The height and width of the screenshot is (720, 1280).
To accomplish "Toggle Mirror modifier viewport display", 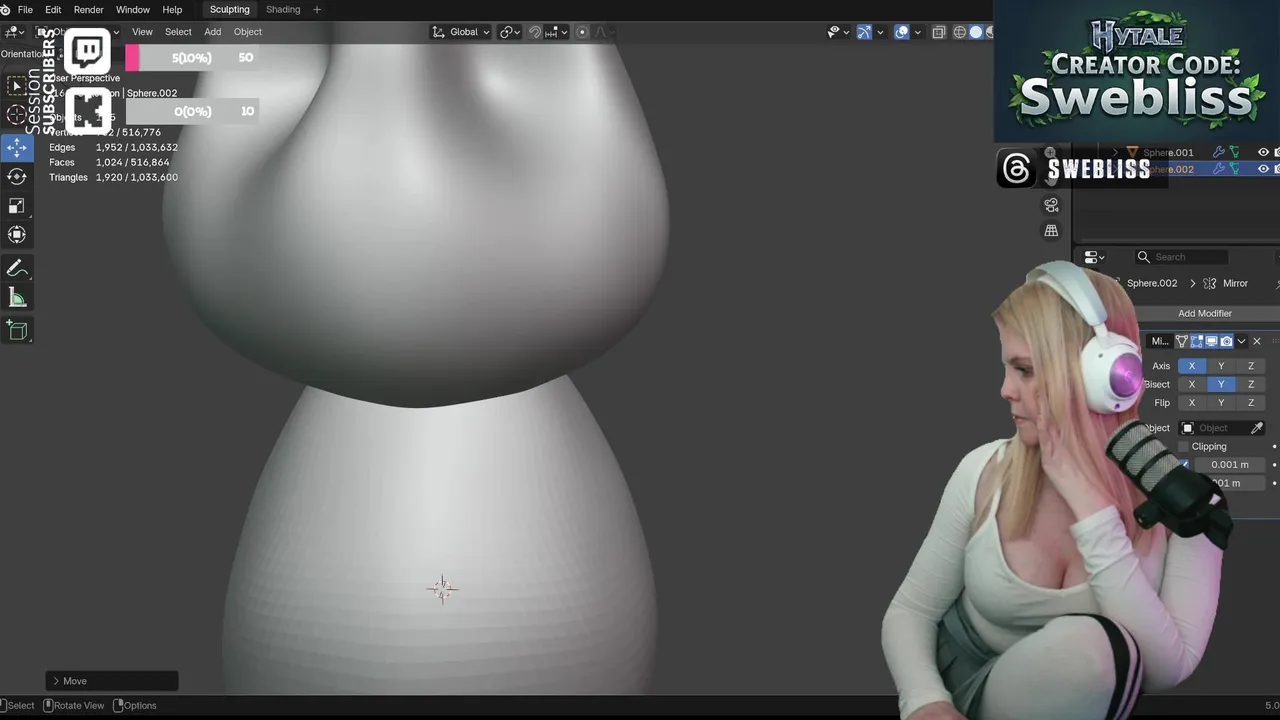I will 1211,341.
